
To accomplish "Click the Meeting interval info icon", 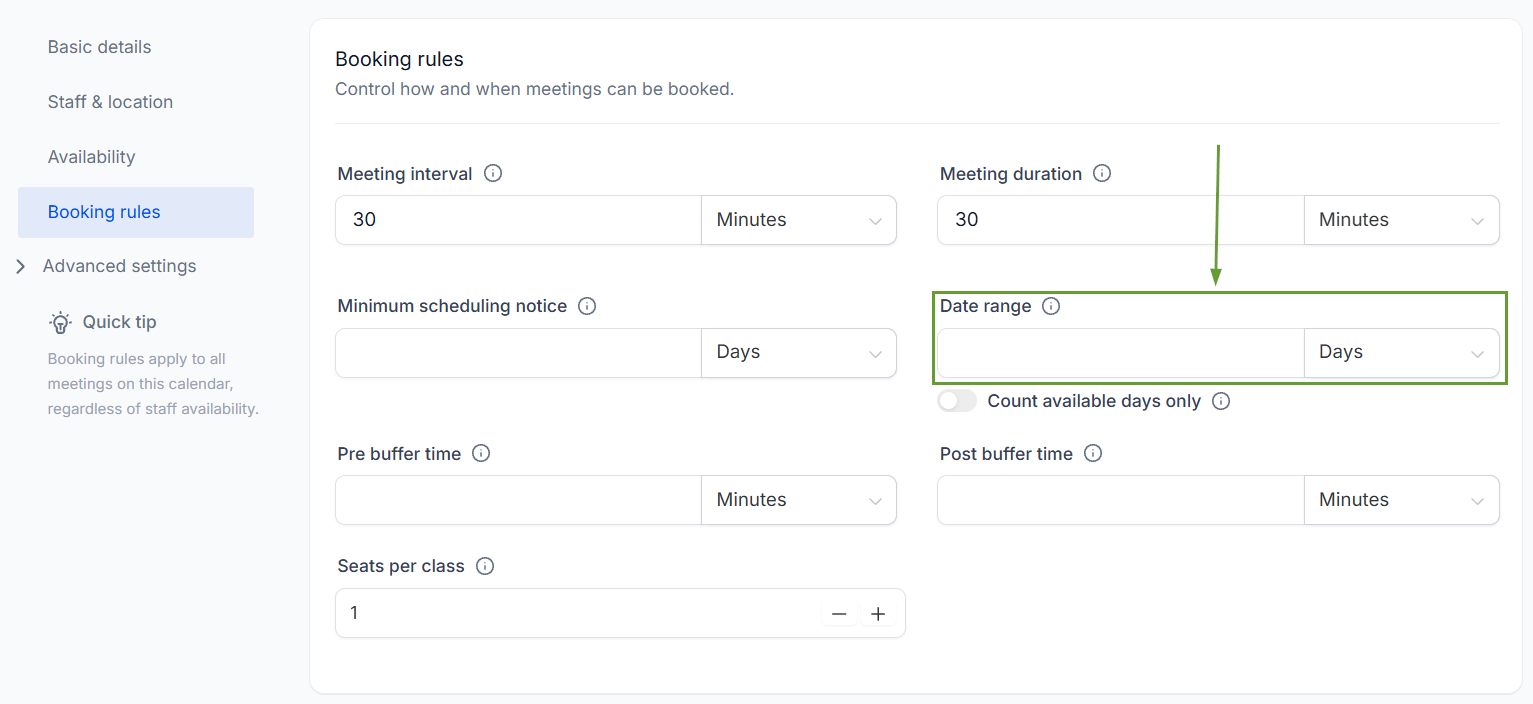I will pyautogui.click(x=493, y=173).
